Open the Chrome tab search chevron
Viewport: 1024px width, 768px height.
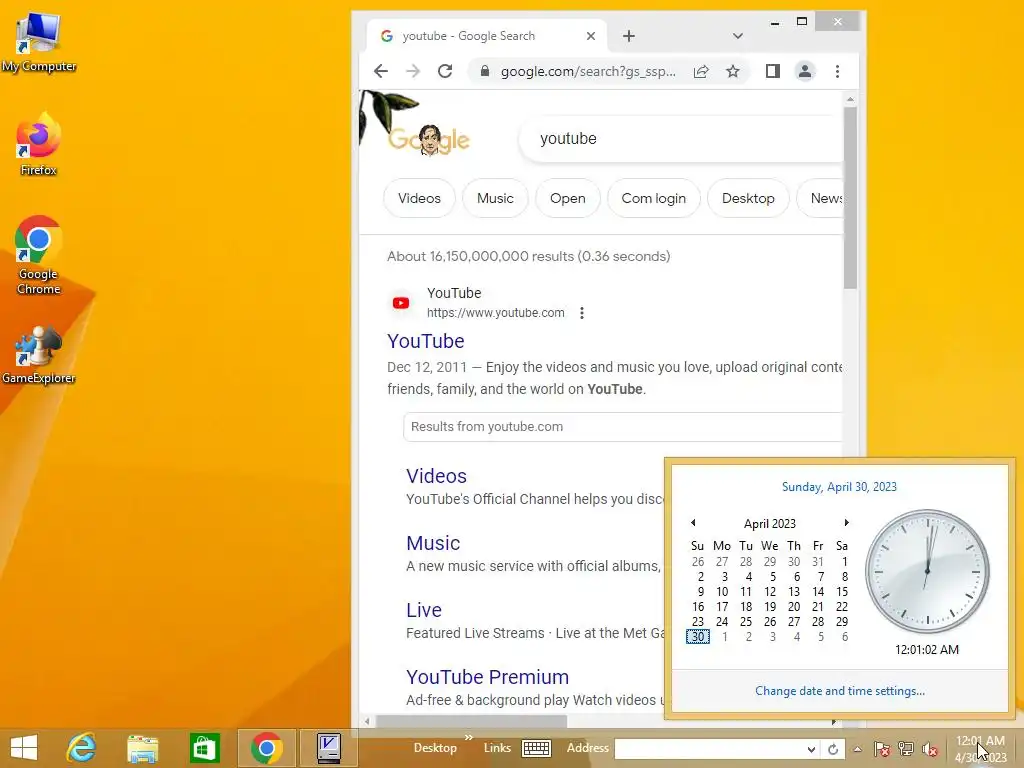[738, 36]
